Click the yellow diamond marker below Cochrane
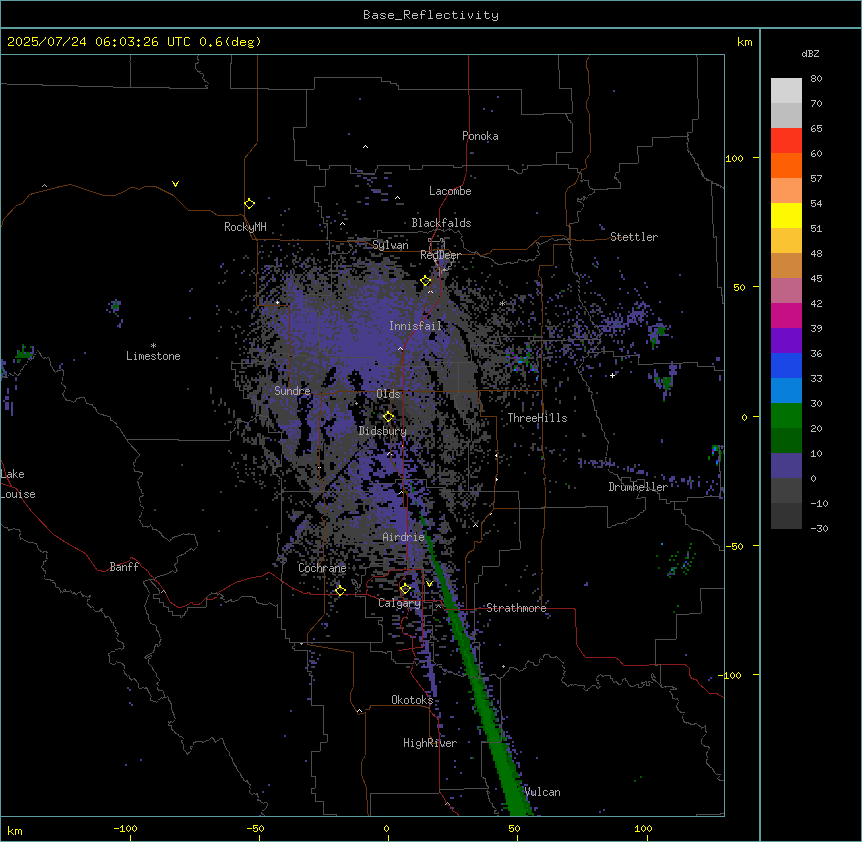862x842 pixels. (x=340, y=591)
